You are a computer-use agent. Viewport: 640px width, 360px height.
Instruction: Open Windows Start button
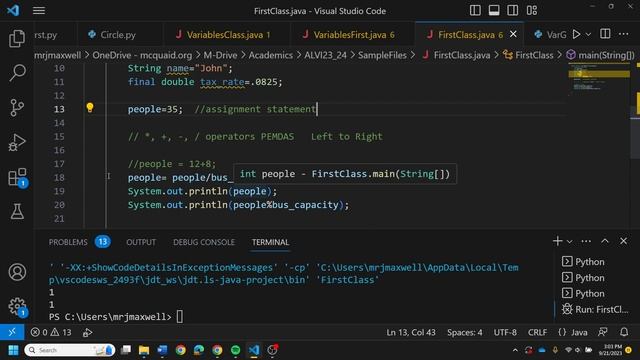tap(13, 350)
